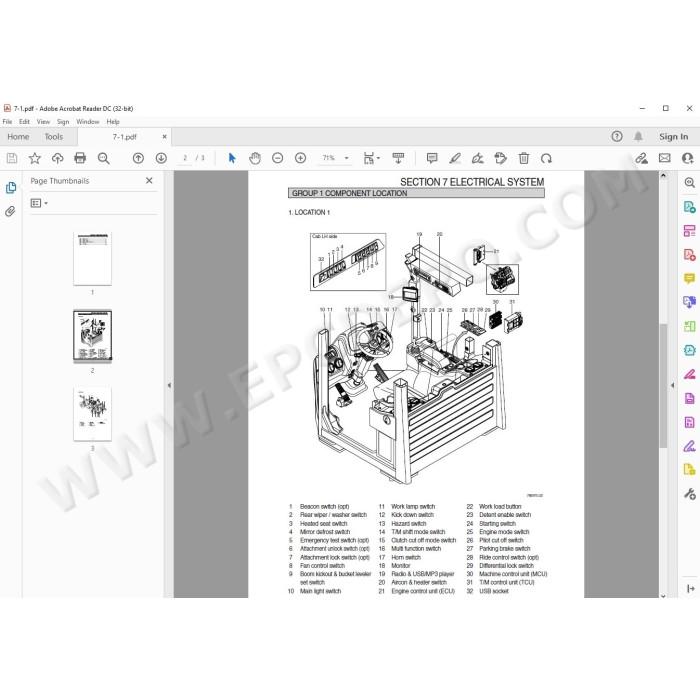Click the share link icon
Image resolution: width=700 pixels, height=700 pixels.
(642, 158)
